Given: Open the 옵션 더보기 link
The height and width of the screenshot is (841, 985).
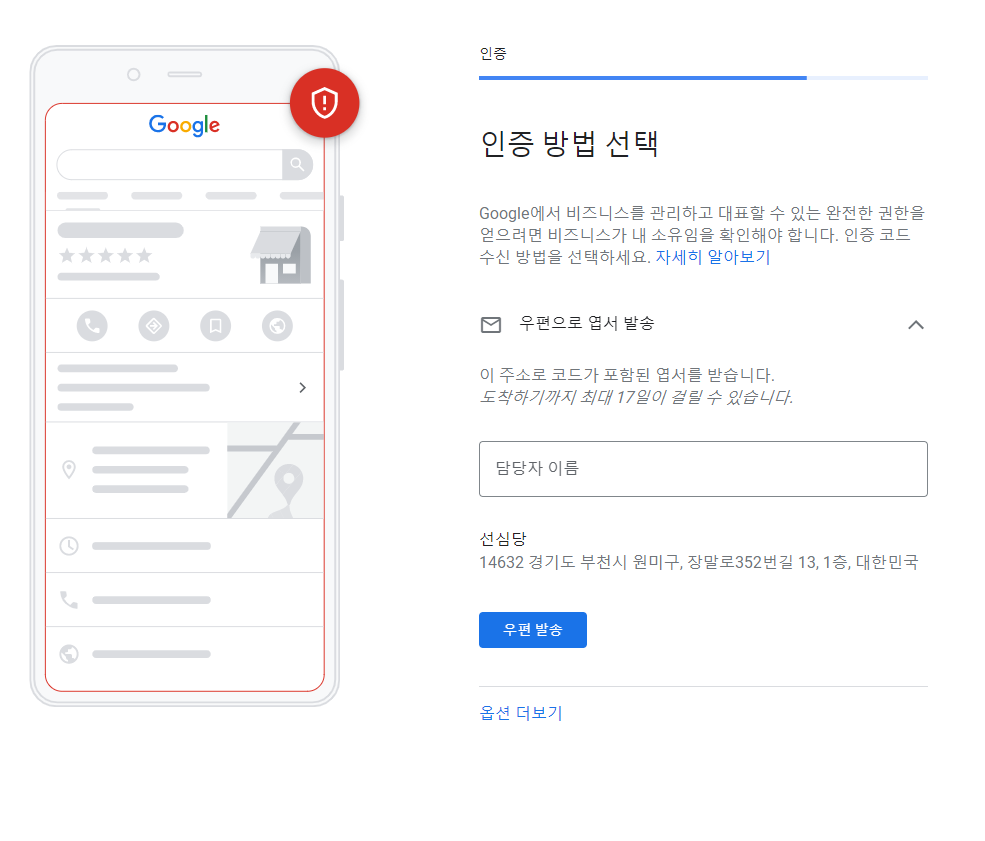Looking at the screenshot, I should point(521,713).
